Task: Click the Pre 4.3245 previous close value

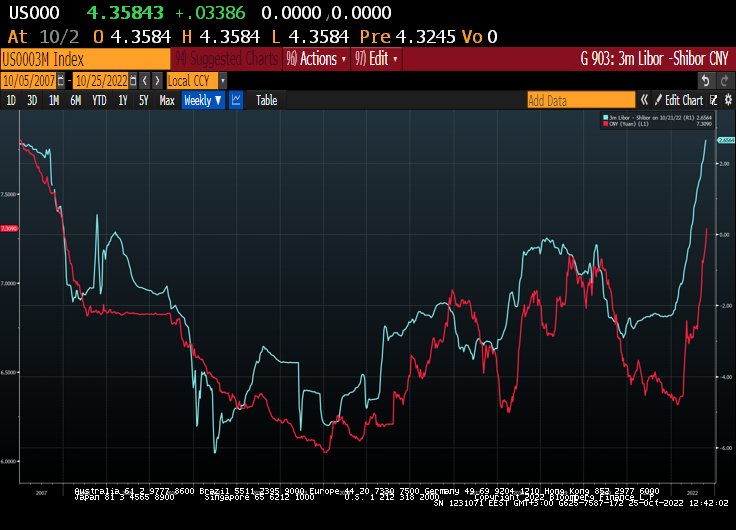Action: click(x=408, y=37)
